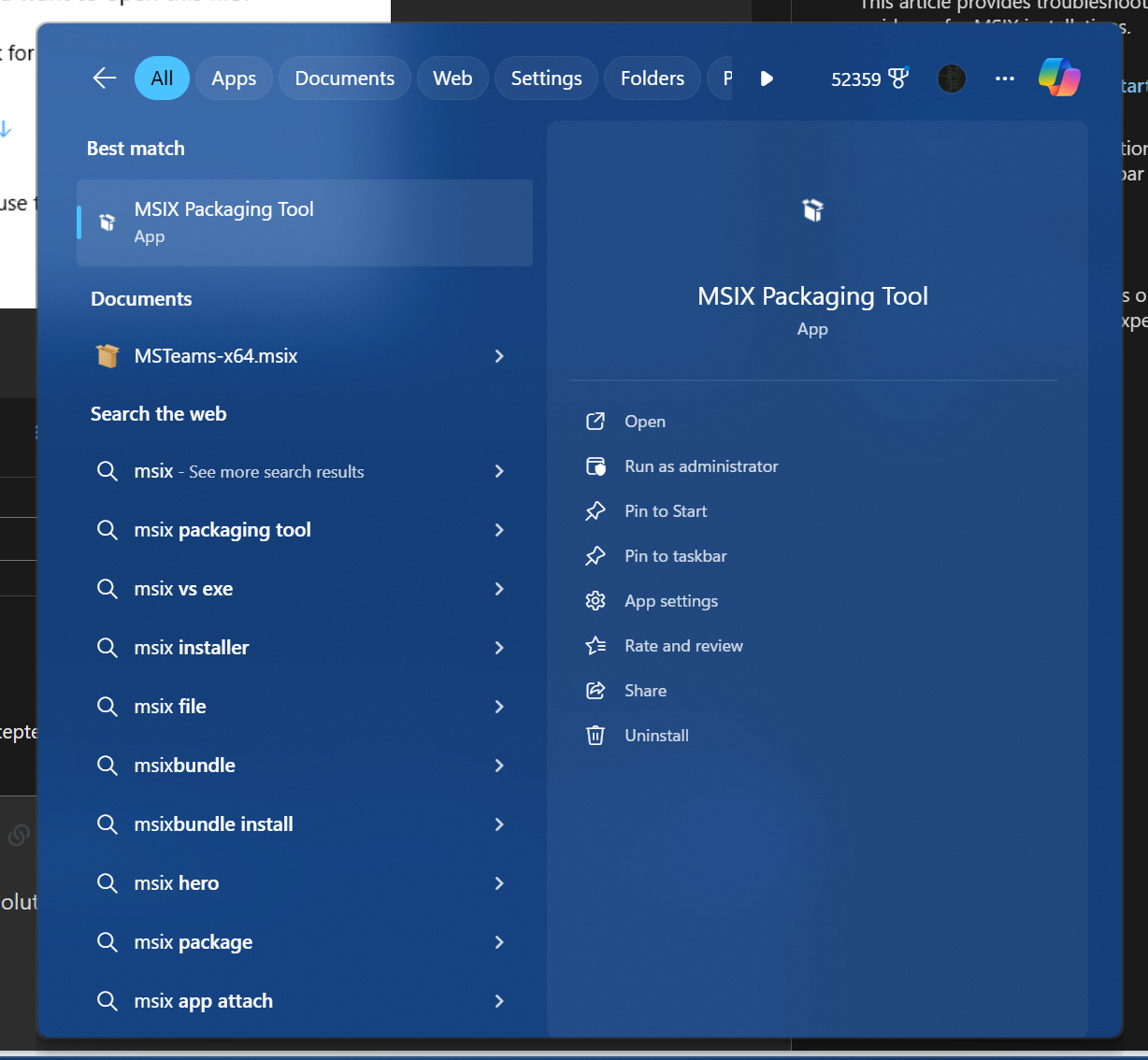This screenshot has height=1060, width=1148.
Task: Switch to the Web filter tab
Action: pyautogui.click(x=452, y=79)
